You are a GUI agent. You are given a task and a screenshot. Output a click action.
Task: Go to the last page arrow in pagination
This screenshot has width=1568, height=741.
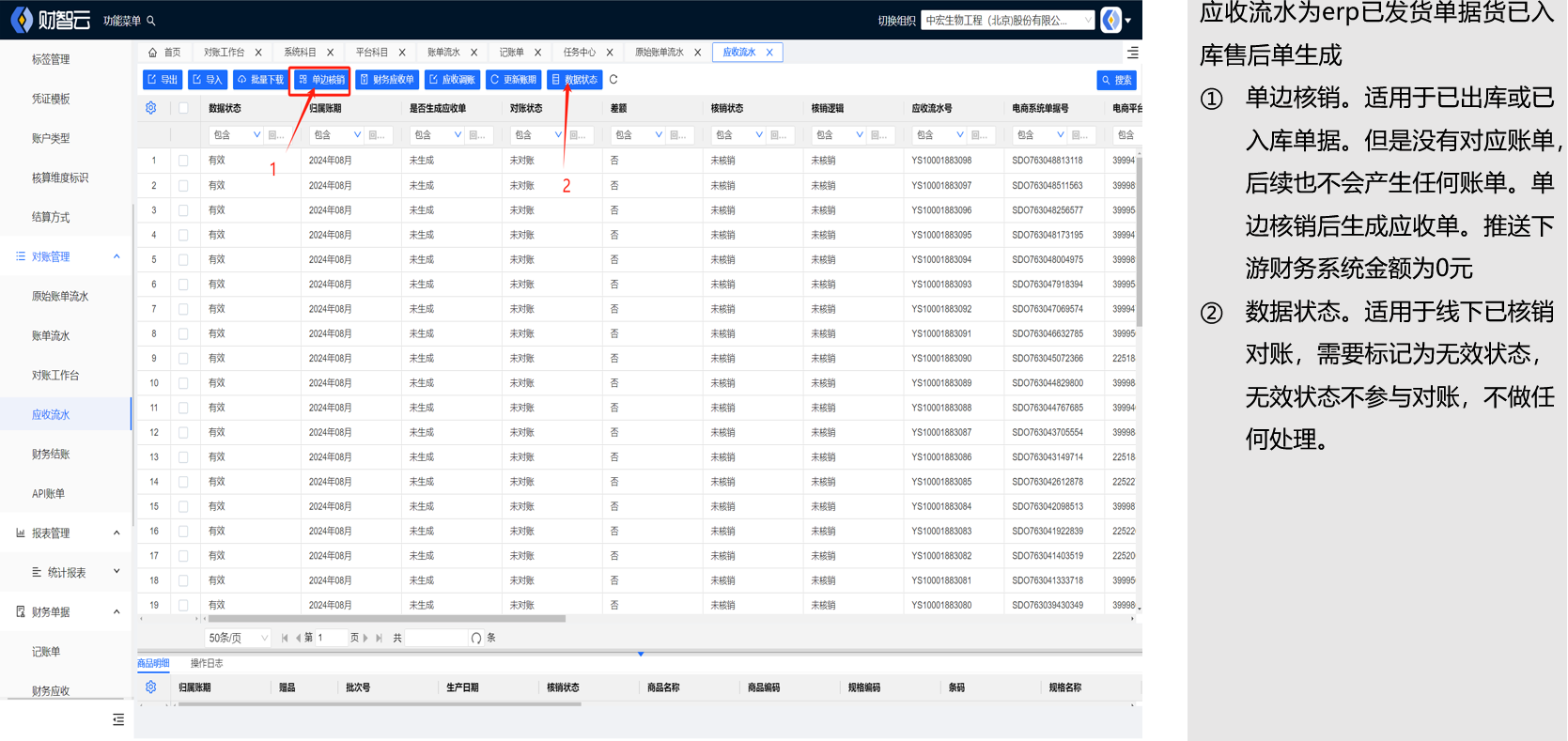click(379, 638)
